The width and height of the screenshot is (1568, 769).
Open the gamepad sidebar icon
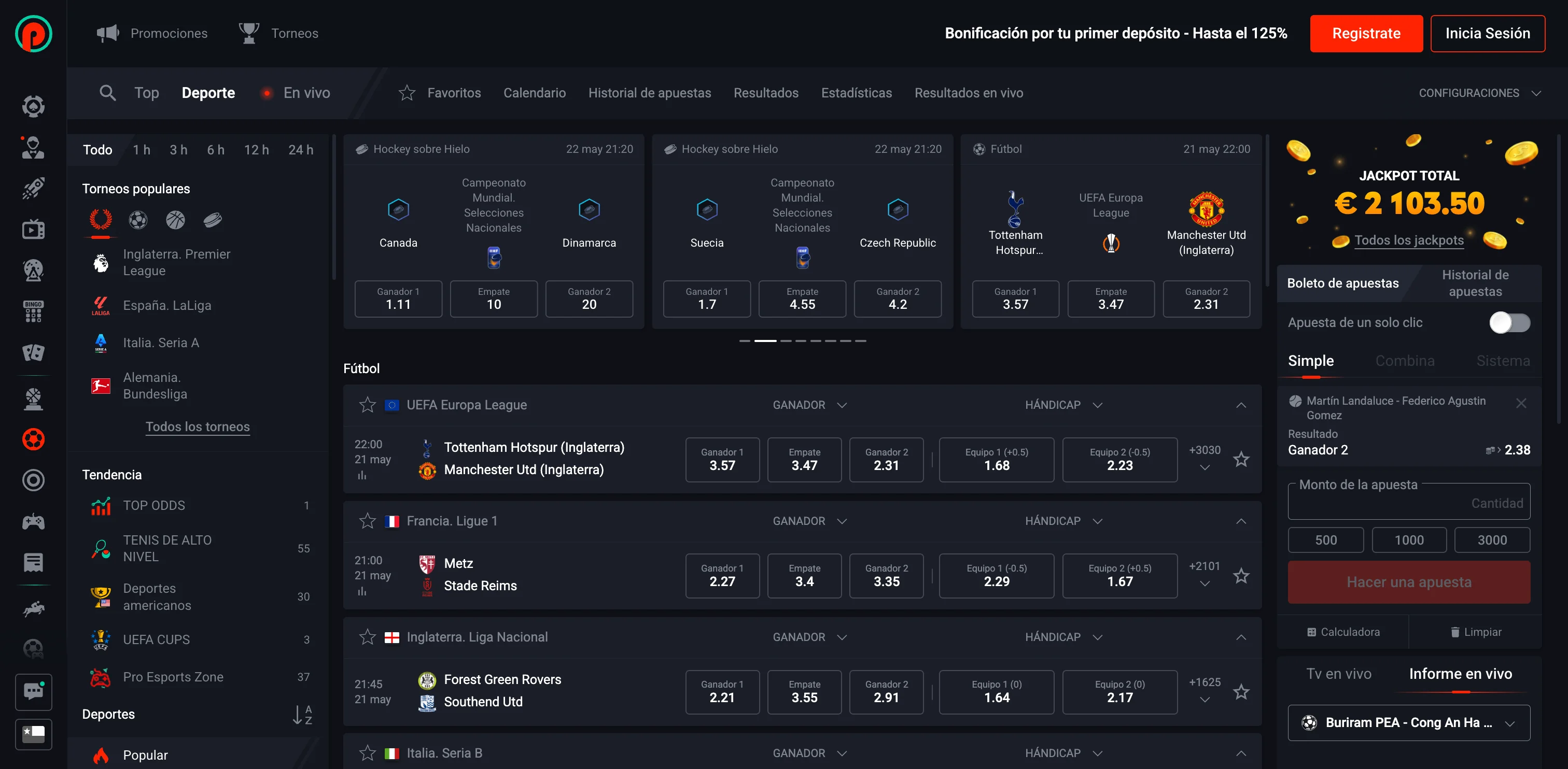click(x=34, y=521)
